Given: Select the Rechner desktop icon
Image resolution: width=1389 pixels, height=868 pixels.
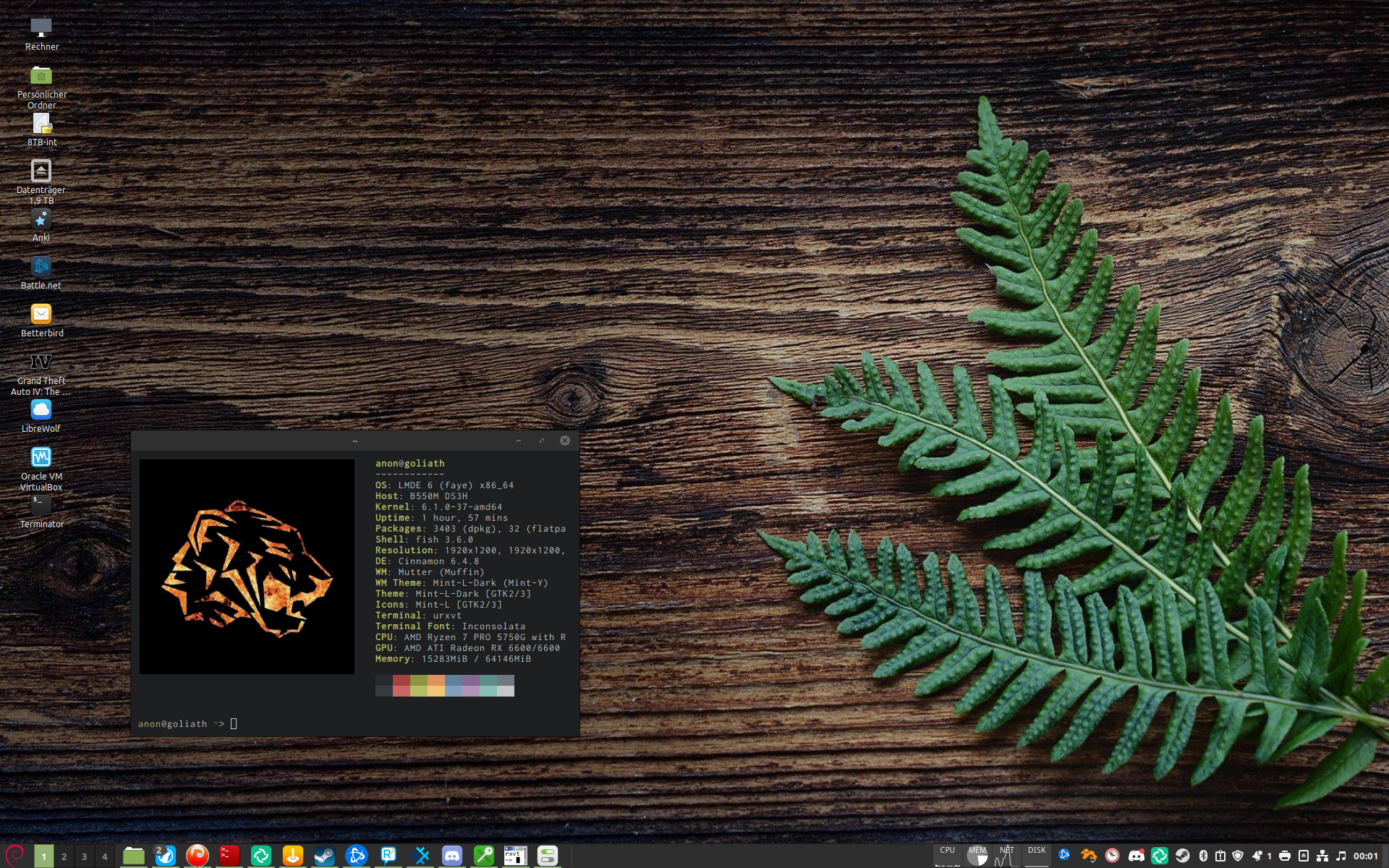Looking at the screenshot, I should click(x=41, y=35).
